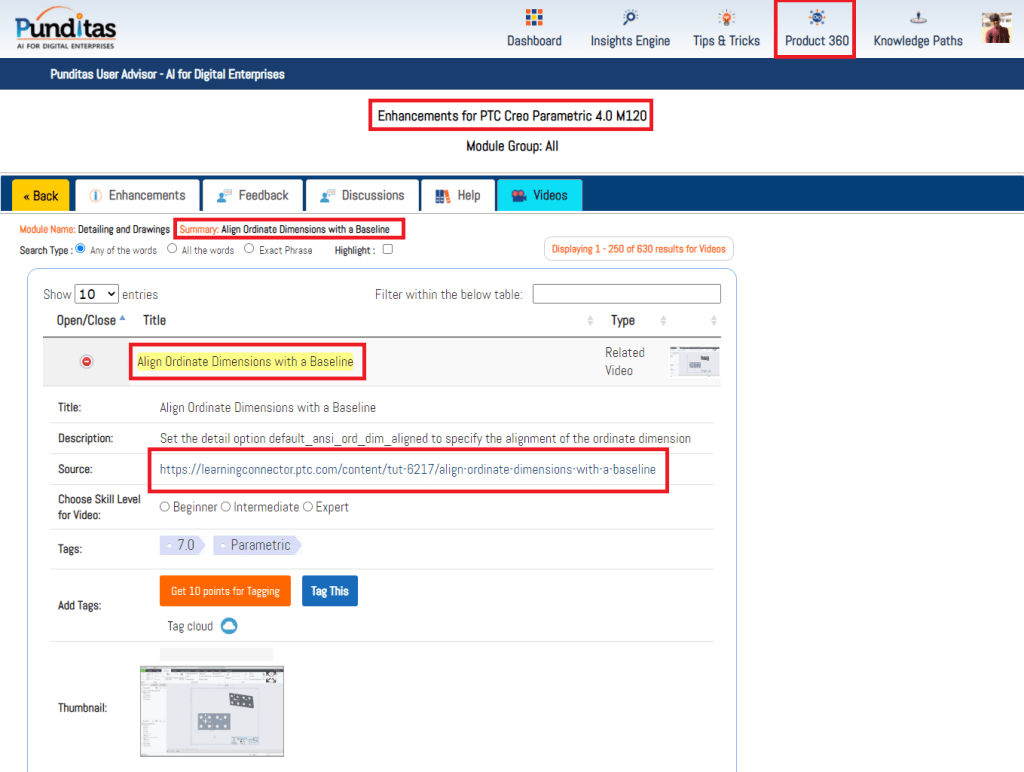Sort table by Title column

(155, 320)
